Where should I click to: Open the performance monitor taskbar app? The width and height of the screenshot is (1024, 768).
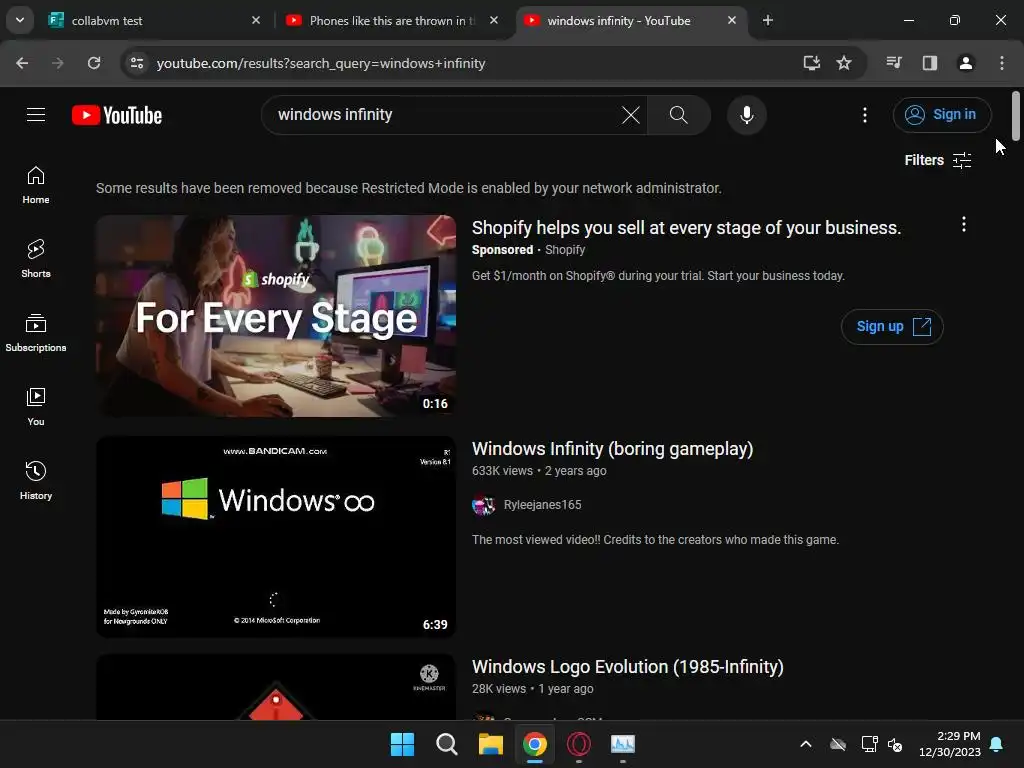(x=623, y=744)
